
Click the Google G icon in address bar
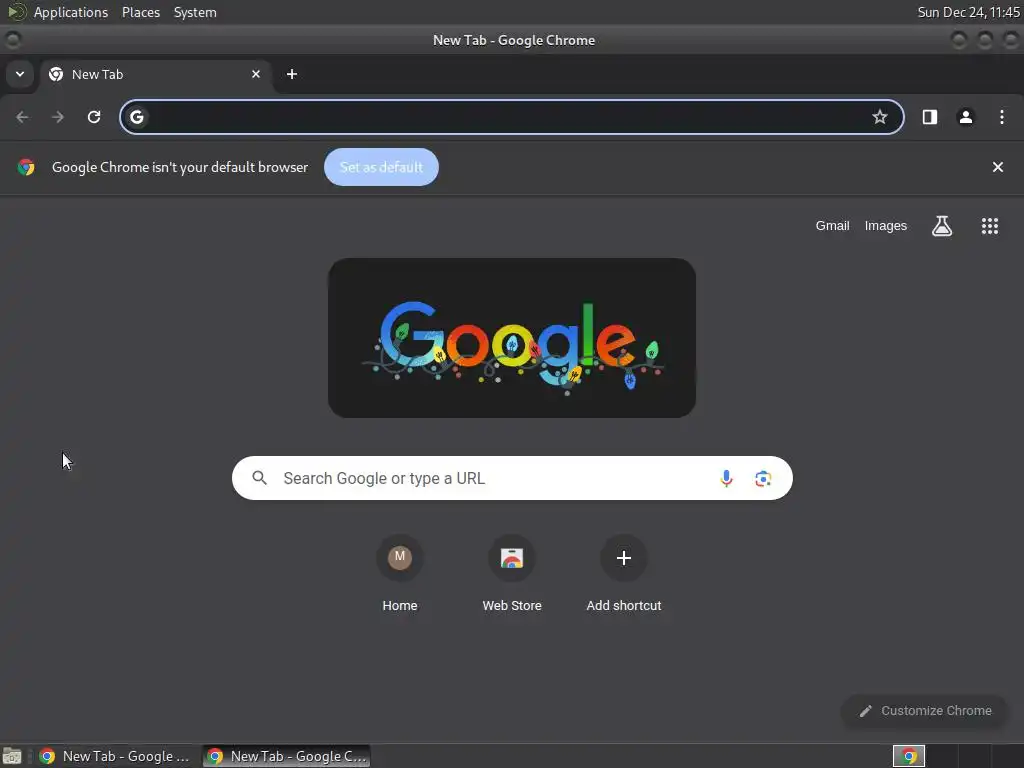[x=136, y=117]
